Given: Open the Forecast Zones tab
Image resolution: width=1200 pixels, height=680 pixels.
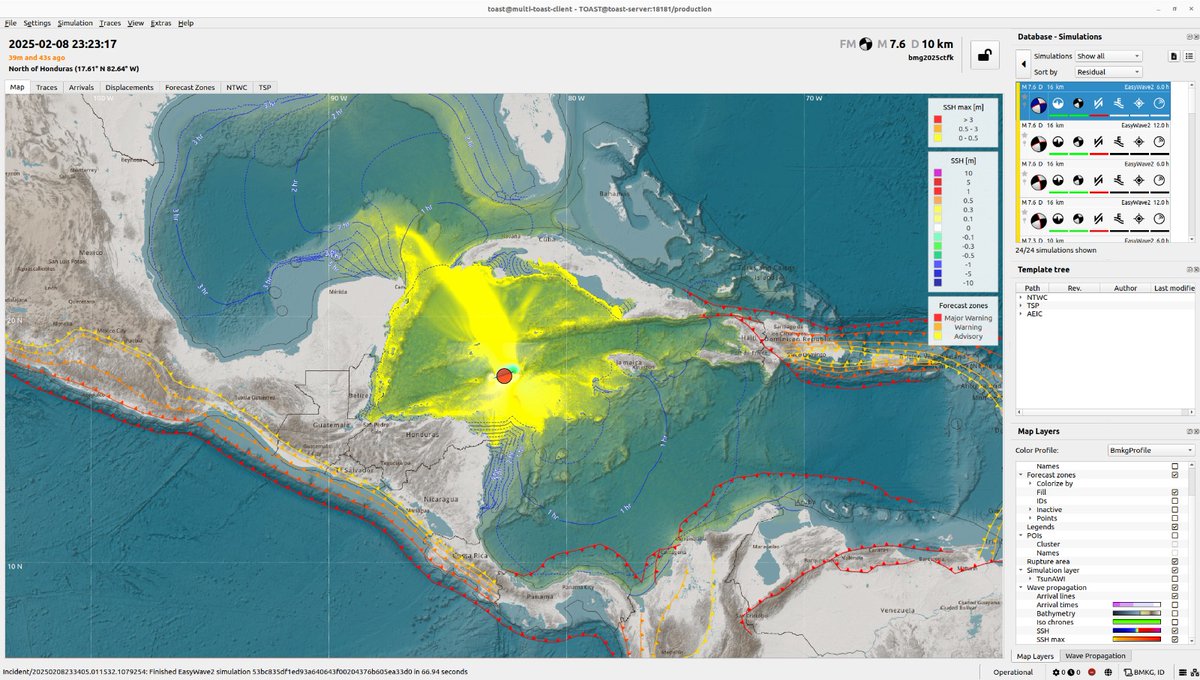Looking at the screenshot, I should click(190, 87).
